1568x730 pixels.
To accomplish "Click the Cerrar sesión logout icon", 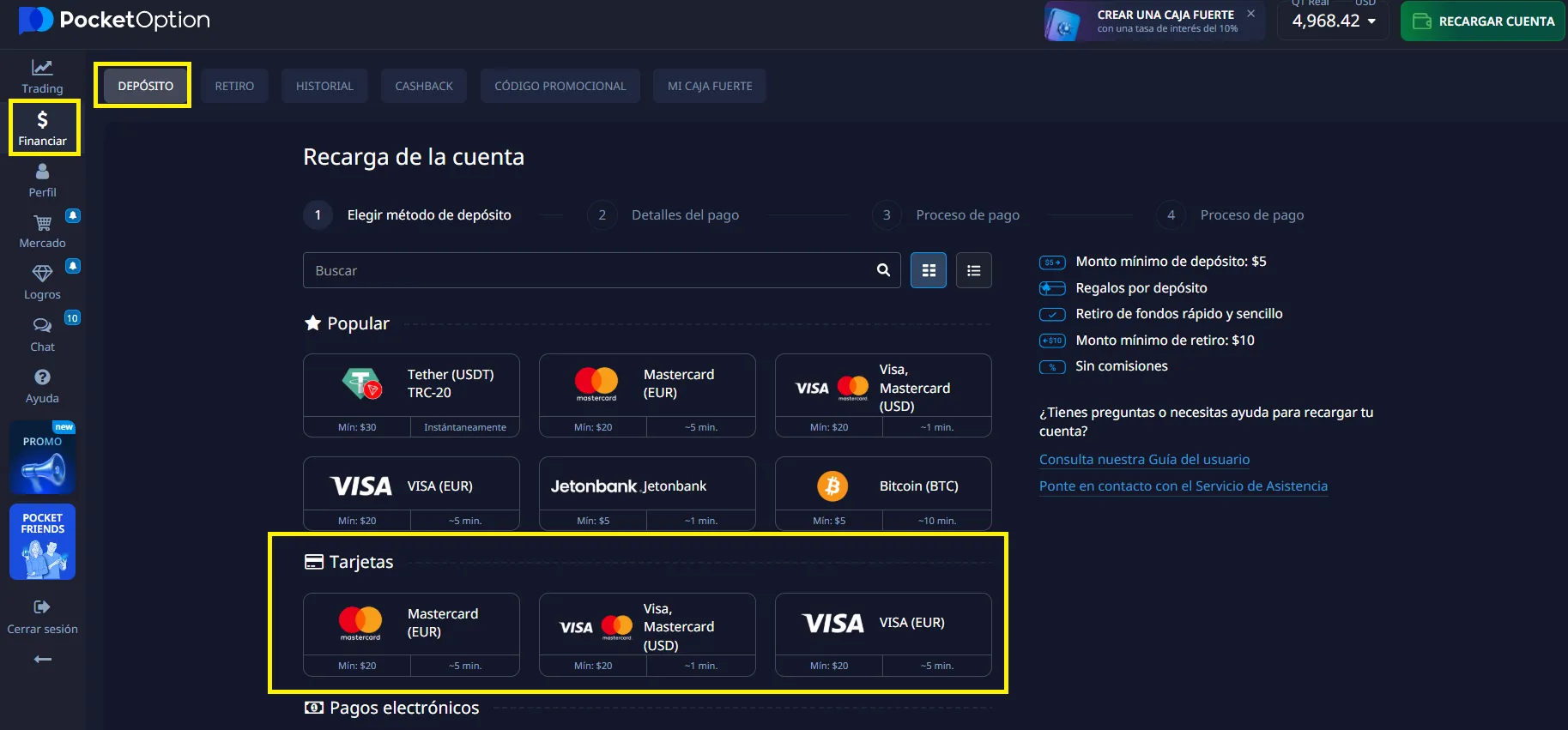I will pyautogui.click(x=42, y=607).
